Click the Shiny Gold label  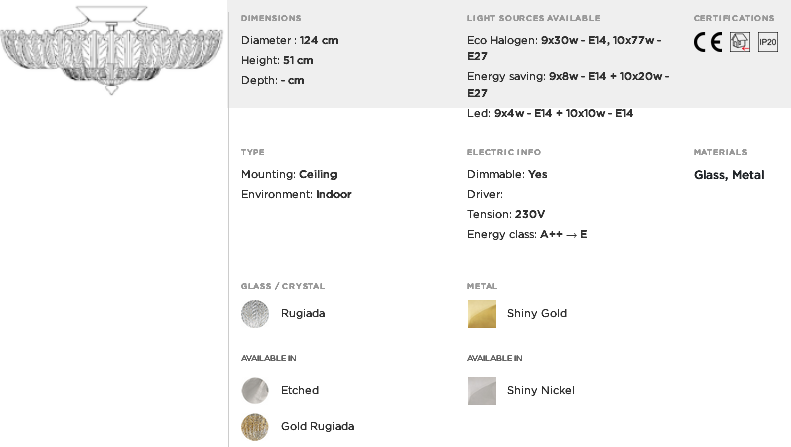(x=537, y=313)
